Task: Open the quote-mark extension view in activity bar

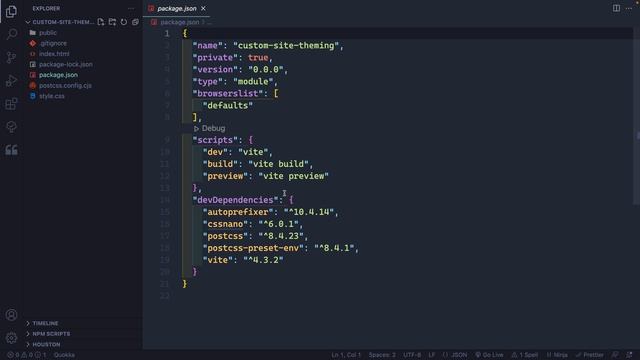Action: click(x=11, y=150)
